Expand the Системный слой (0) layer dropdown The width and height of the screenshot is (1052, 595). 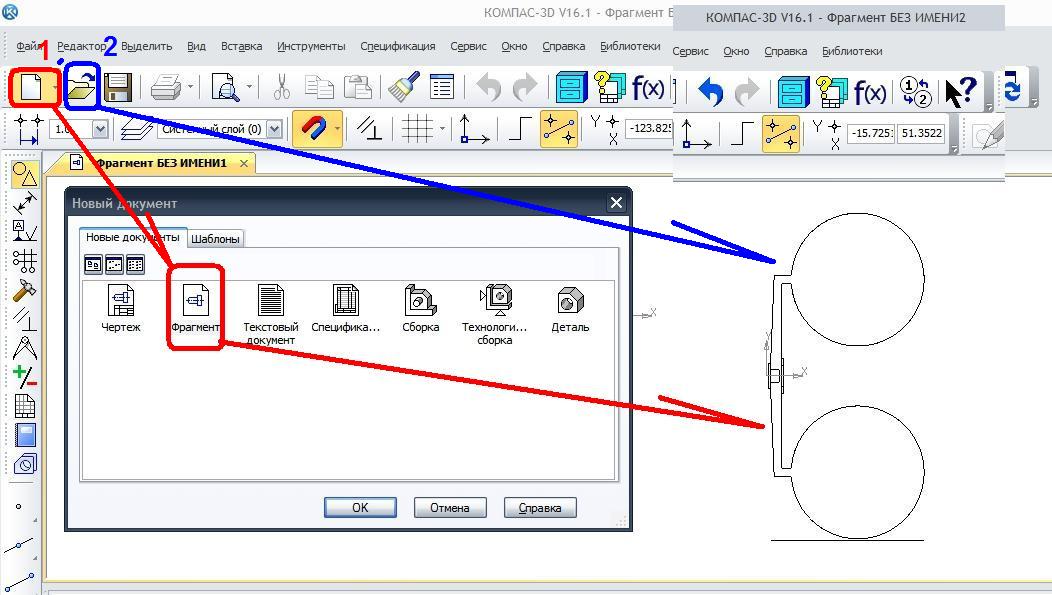tap(274, 129)
